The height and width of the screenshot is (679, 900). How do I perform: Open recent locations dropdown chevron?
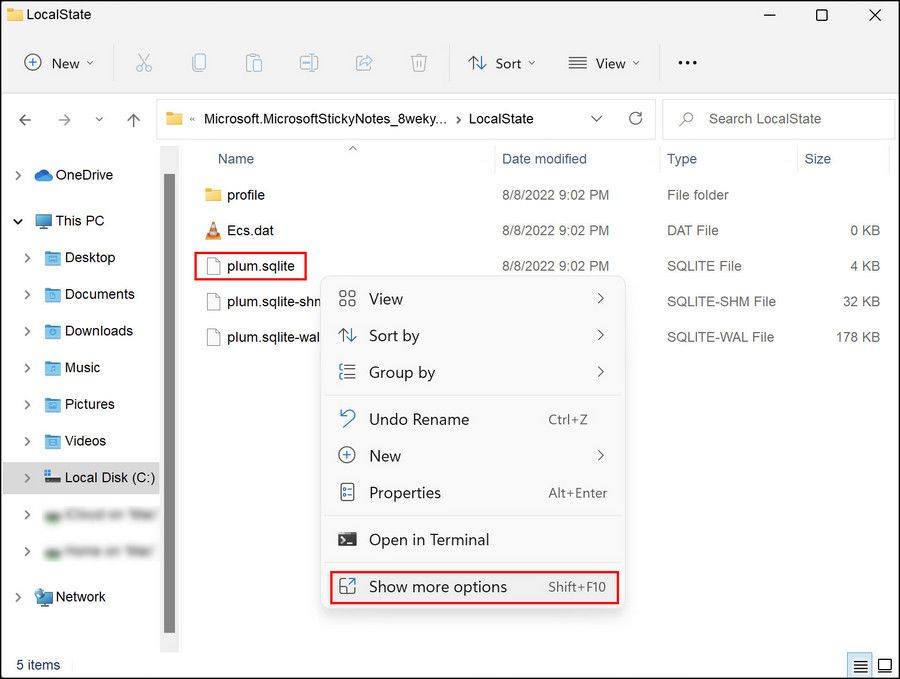[99, 119]
